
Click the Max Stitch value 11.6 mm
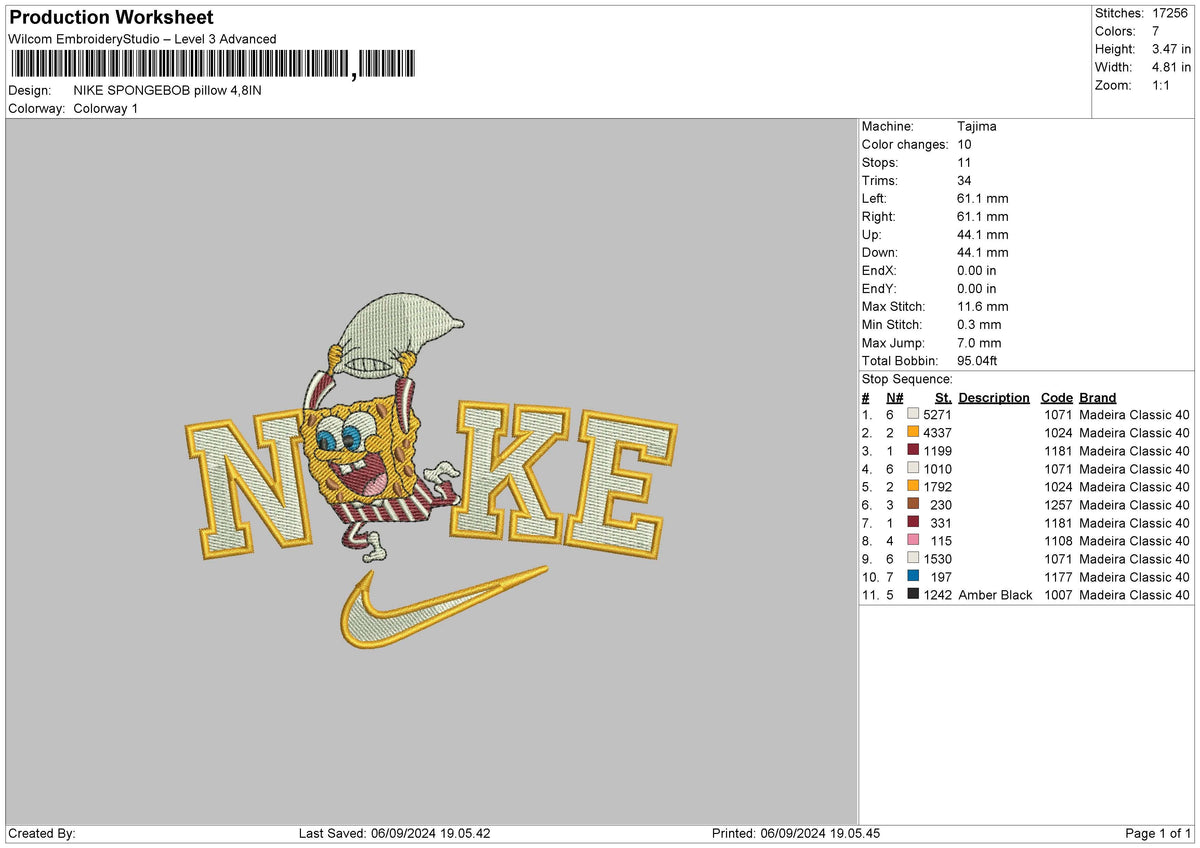[x=983, y=306]
